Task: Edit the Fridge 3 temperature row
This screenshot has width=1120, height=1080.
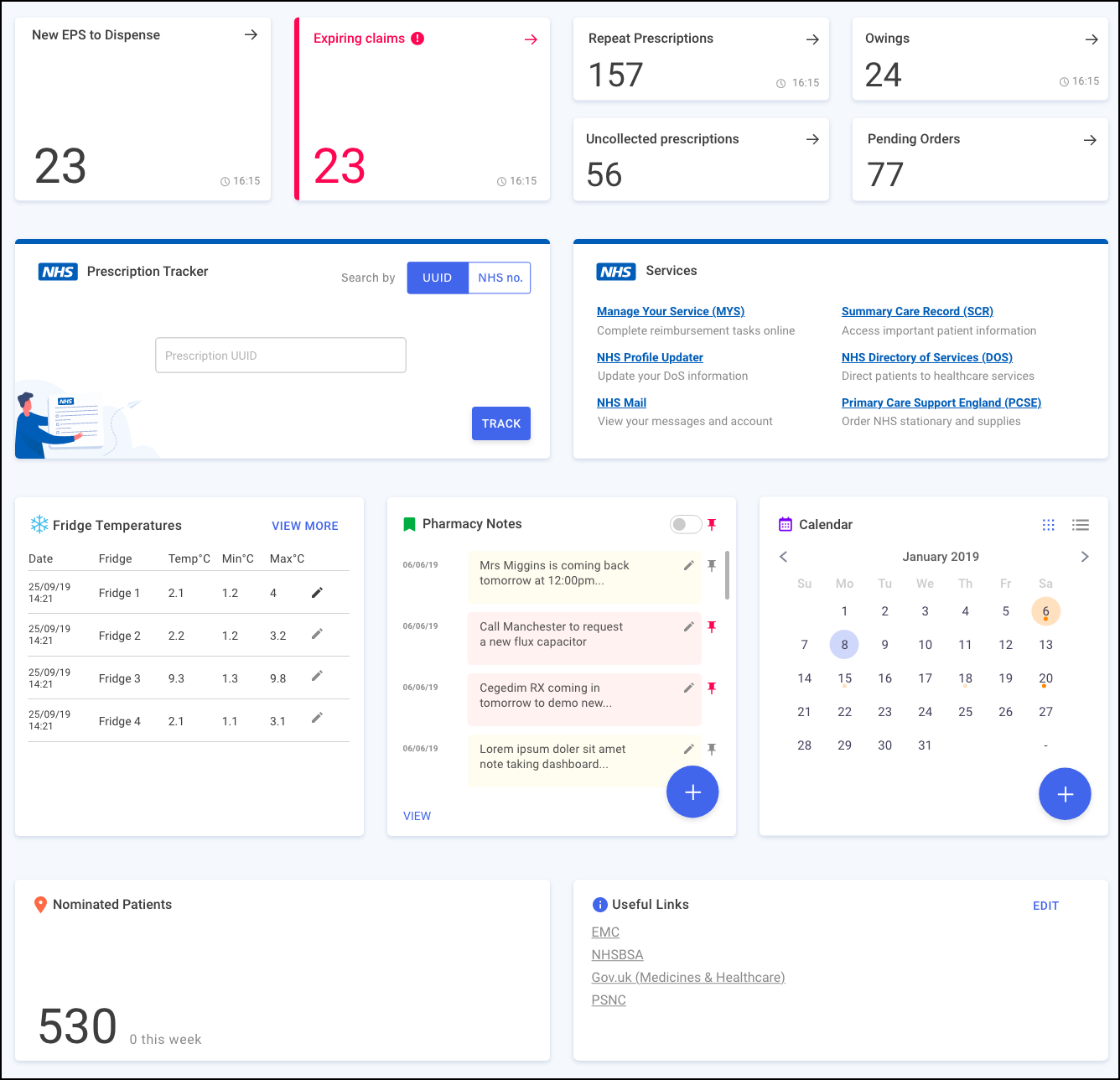Action: point(317,676)
